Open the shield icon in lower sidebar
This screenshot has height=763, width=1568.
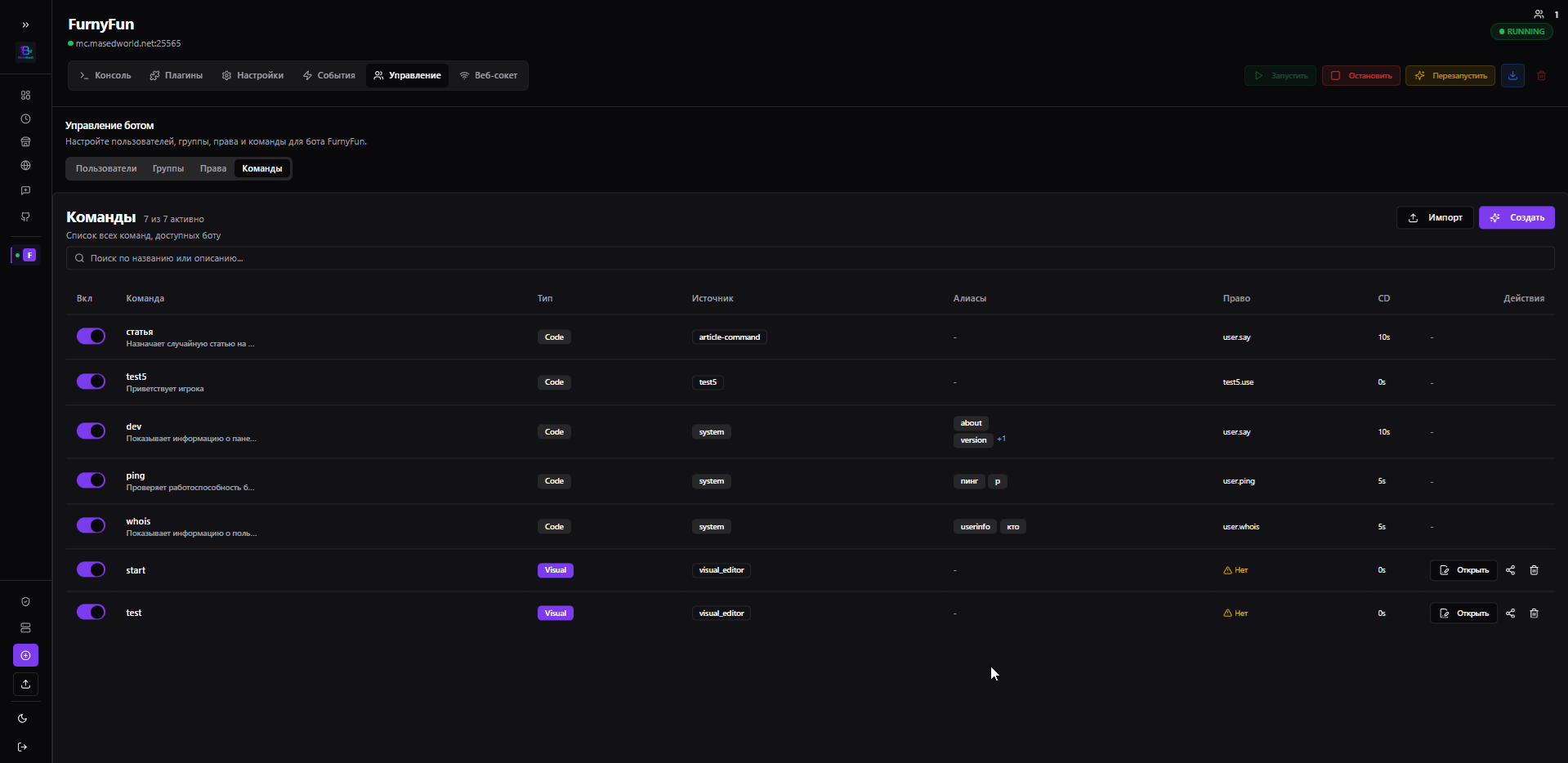click(x=25, y=602)
